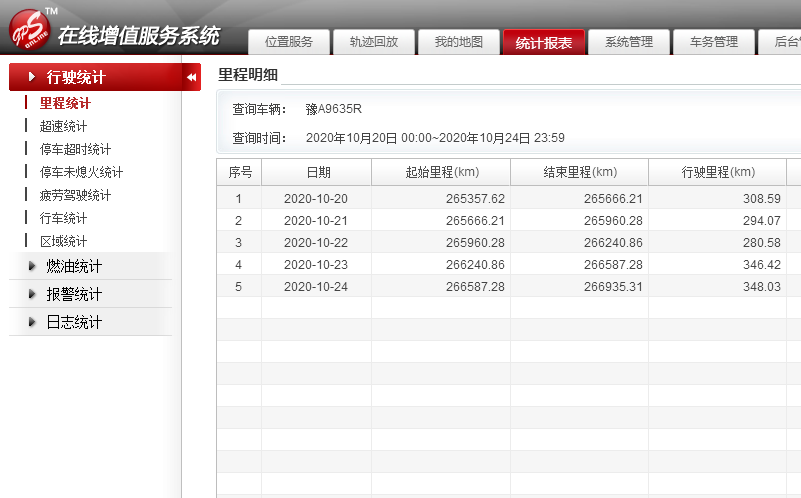Open the 区域统计 report link

click(63, 241)
